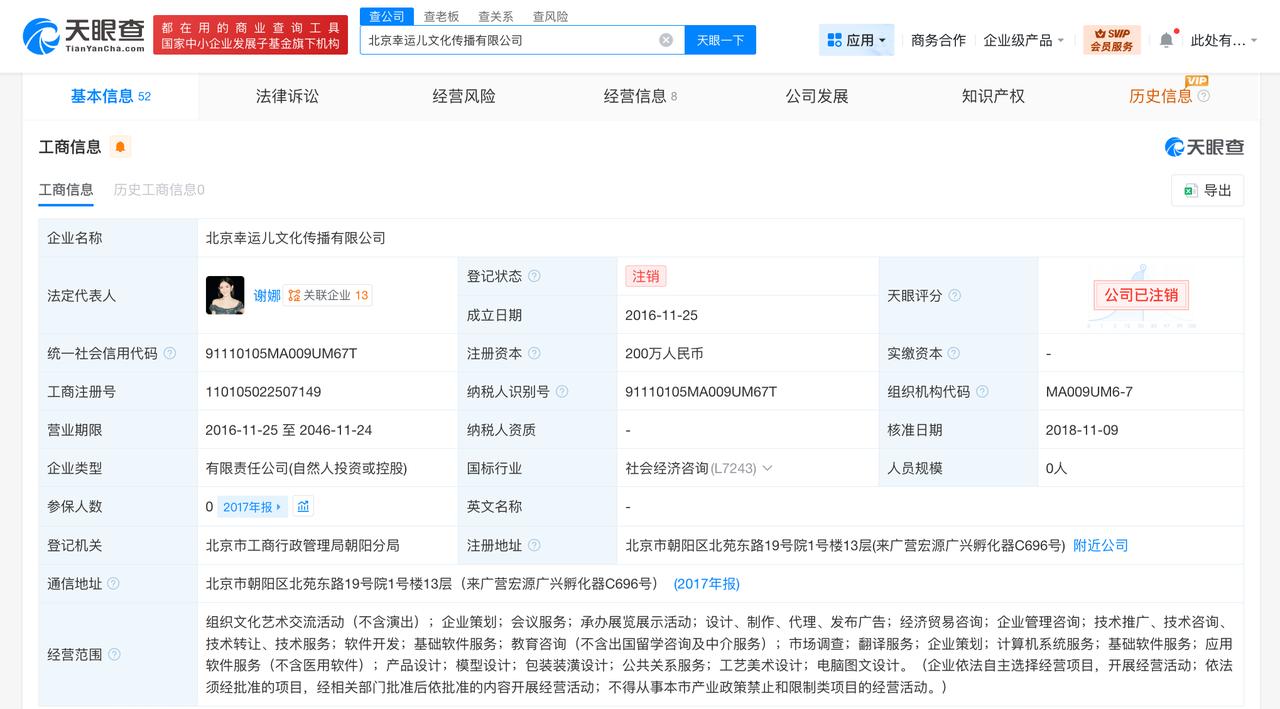Image resolution: width=1280 pixels, height=709 pixels.
Task: Click organization code MA009UM6-7
Action: pyautogui.click(x=1089, y=392)
